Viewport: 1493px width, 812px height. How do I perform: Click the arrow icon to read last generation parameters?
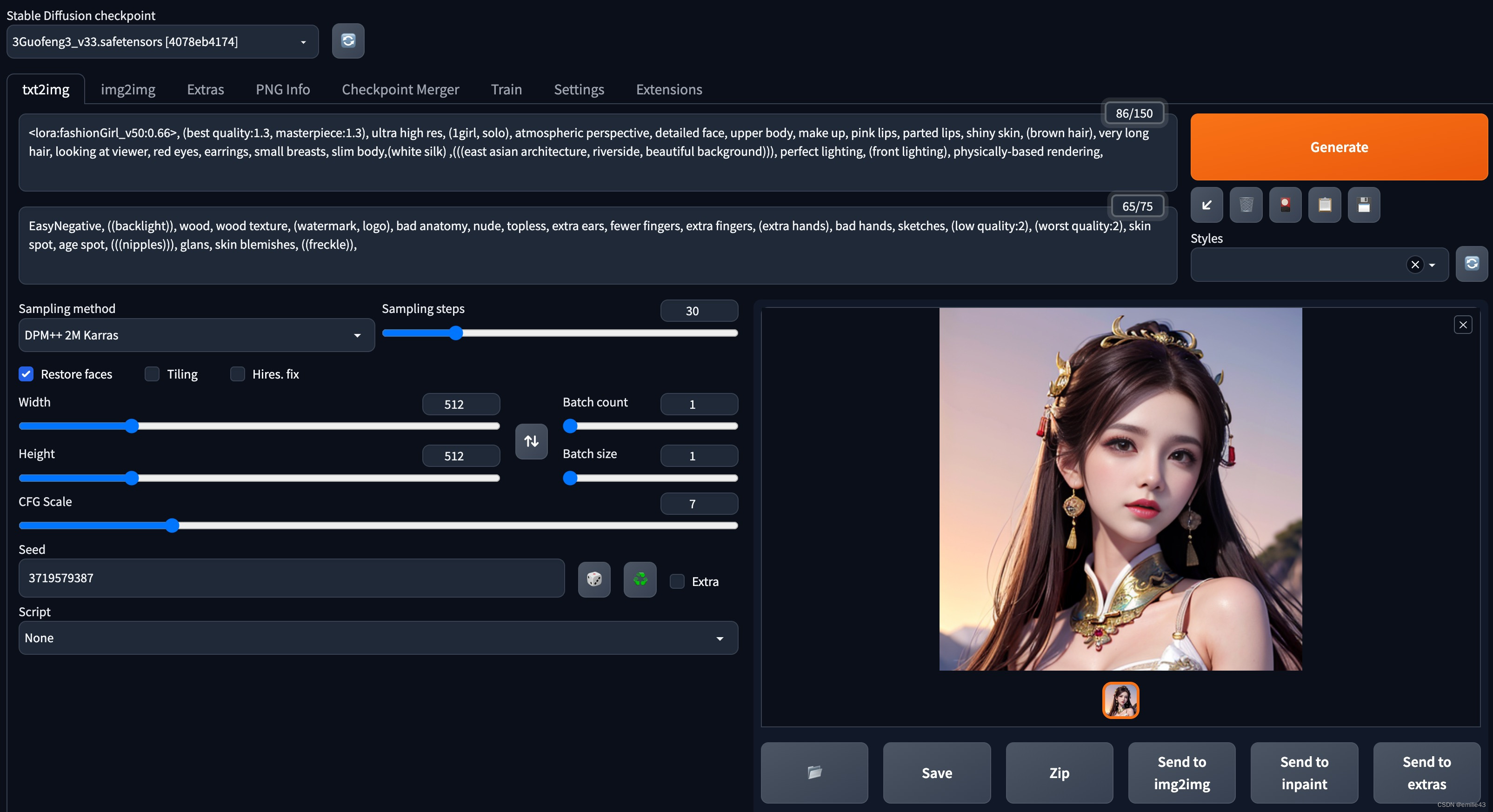coord(1206,205)
